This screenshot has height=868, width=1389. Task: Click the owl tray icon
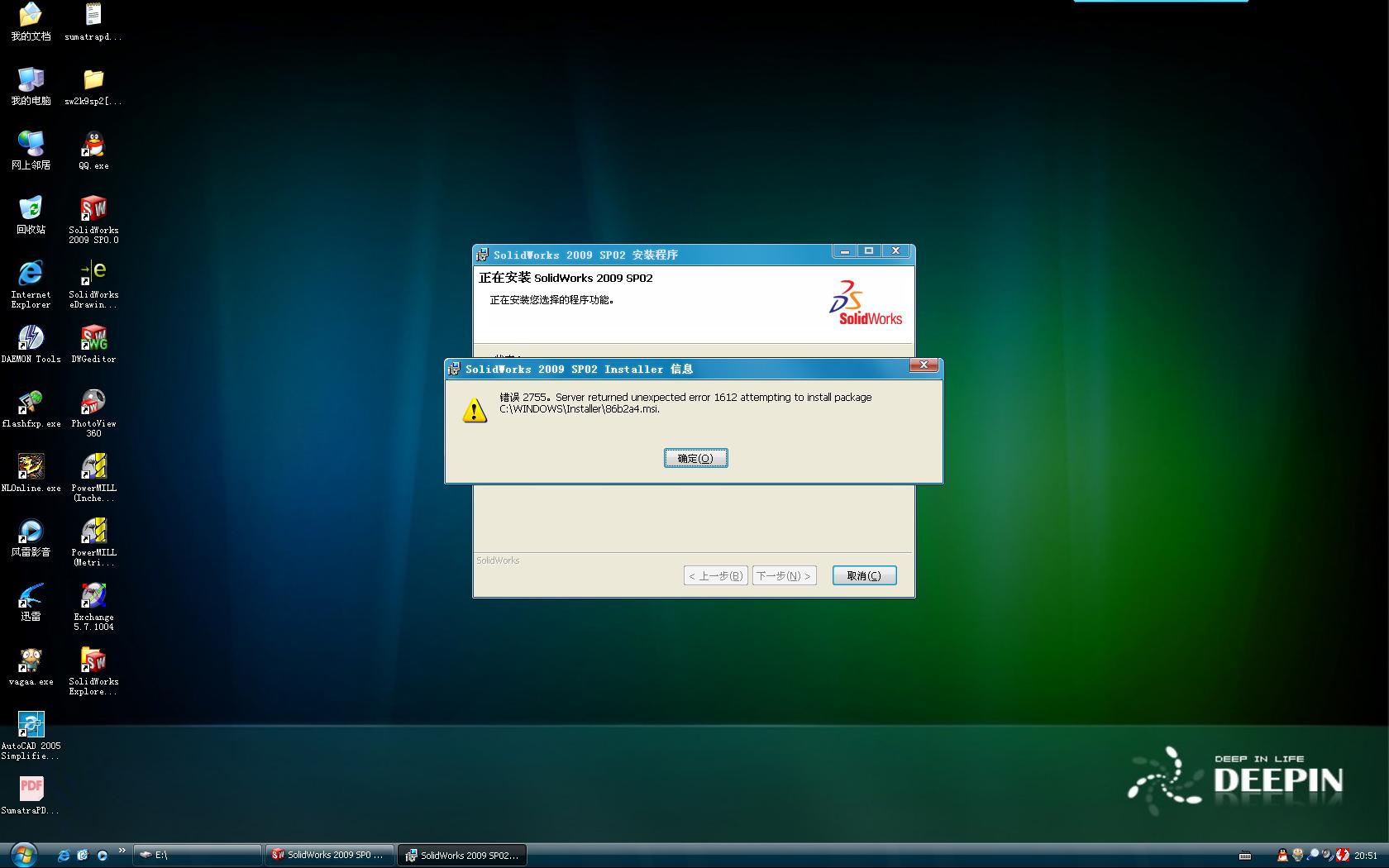pyautogui.click(x=1298, y=856)
